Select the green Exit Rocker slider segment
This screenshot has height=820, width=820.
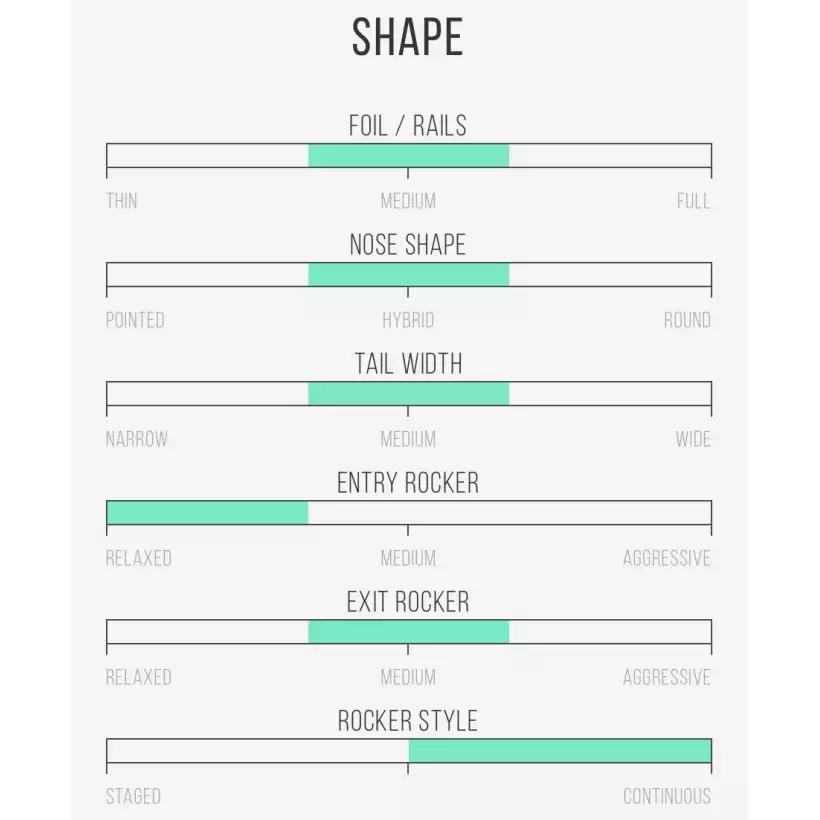coord(408,631)
